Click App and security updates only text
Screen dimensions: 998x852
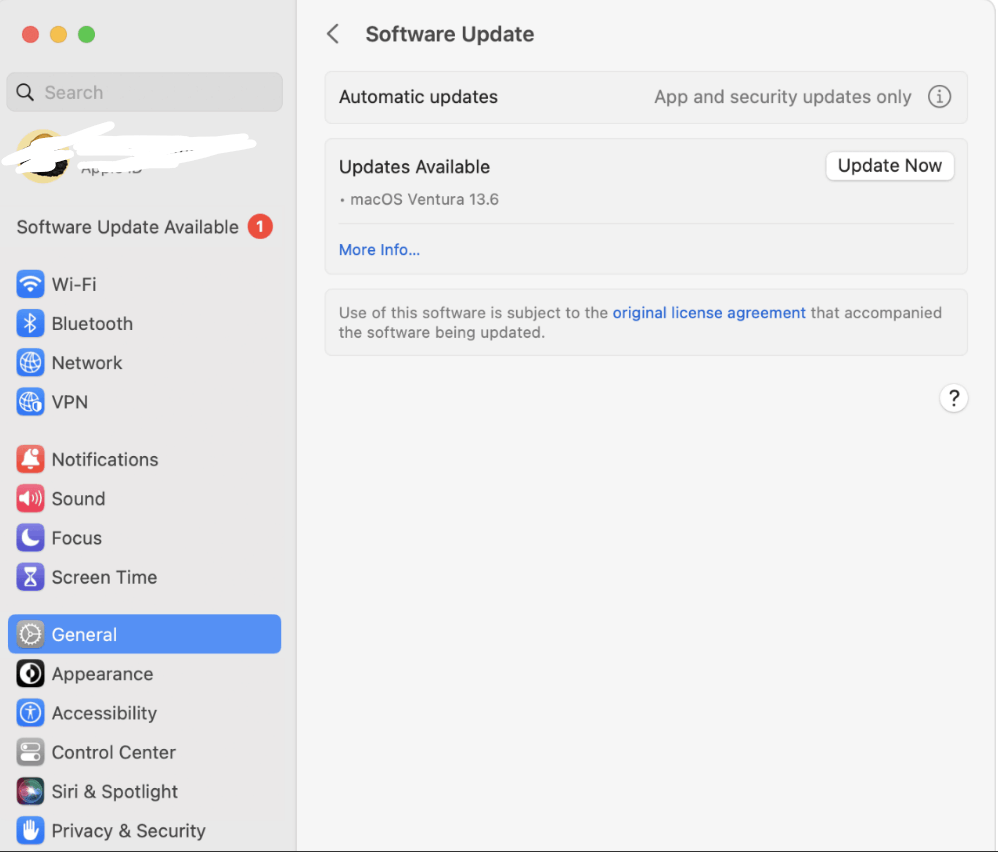[783, 97]
